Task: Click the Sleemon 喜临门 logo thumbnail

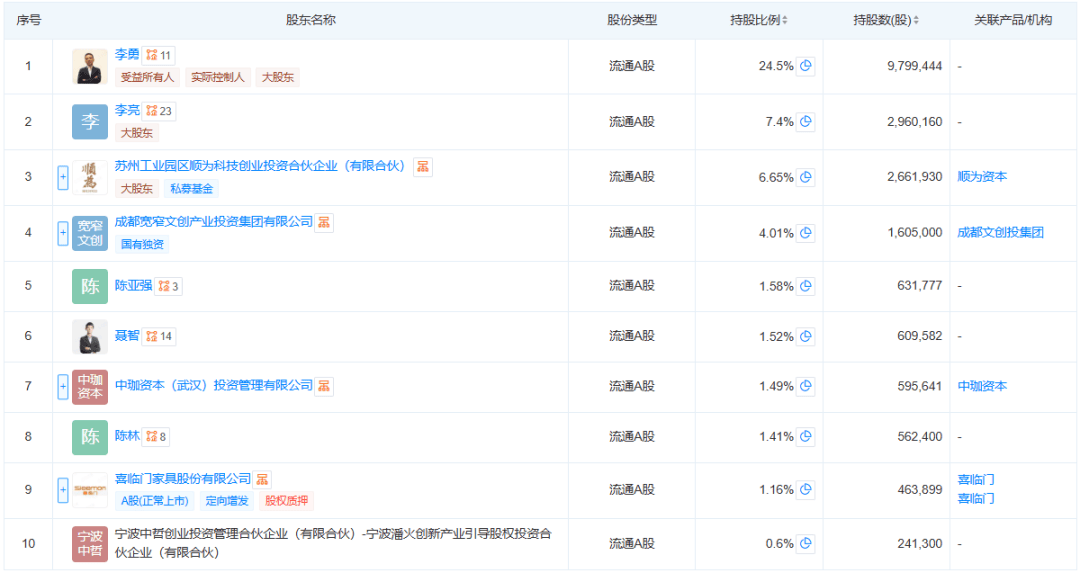Action: [90, 490]
